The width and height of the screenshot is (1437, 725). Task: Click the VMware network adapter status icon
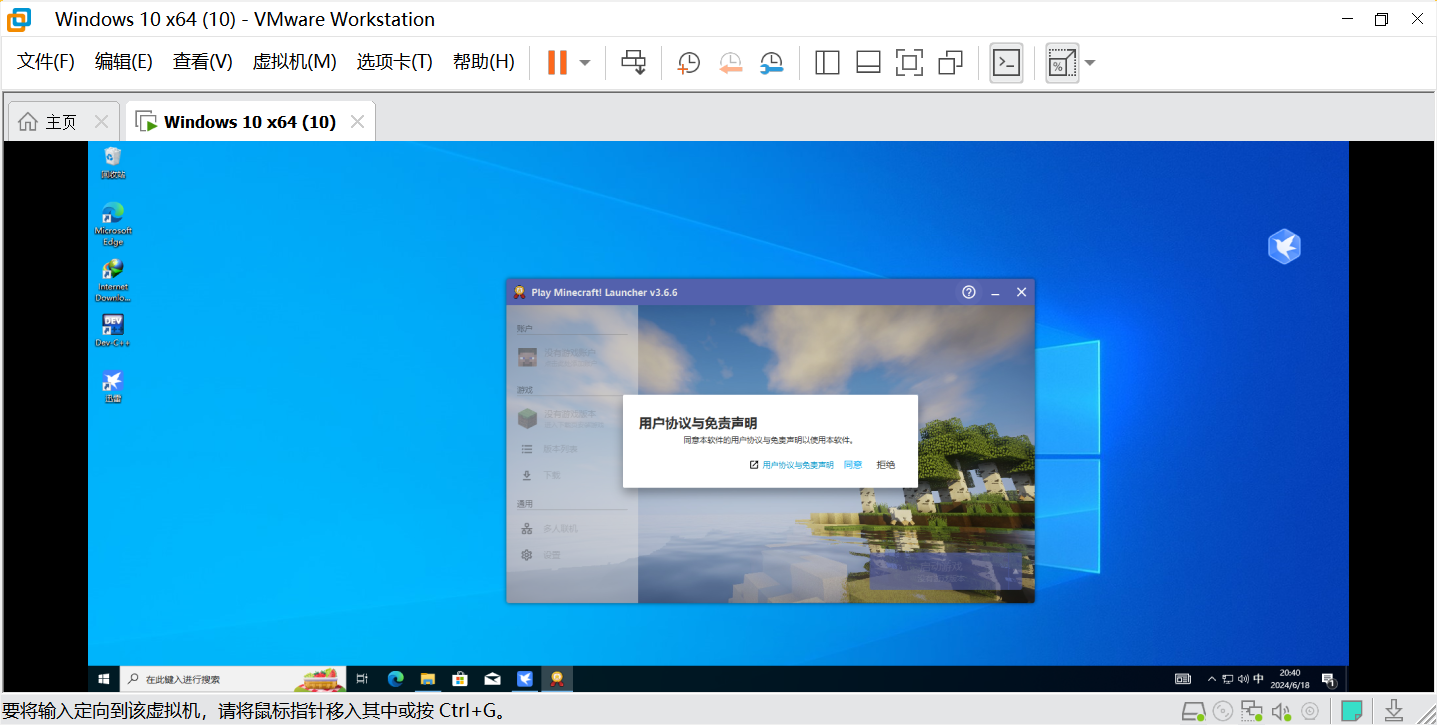tap(1251, 711)
